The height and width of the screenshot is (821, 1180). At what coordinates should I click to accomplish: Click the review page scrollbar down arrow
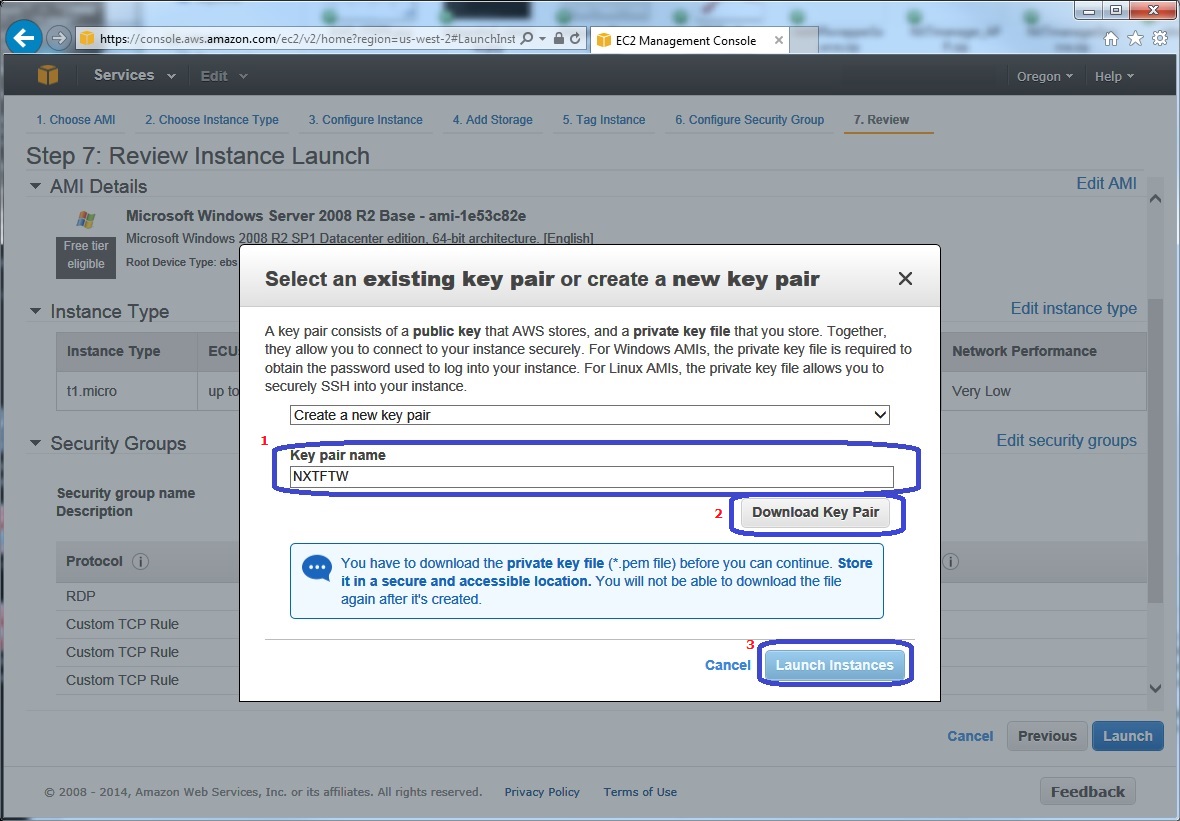(x=1155, y=688)
